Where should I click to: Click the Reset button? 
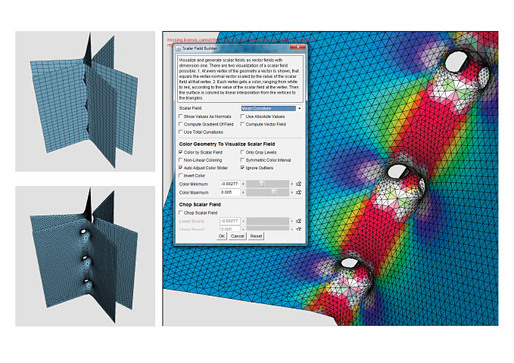256,236
